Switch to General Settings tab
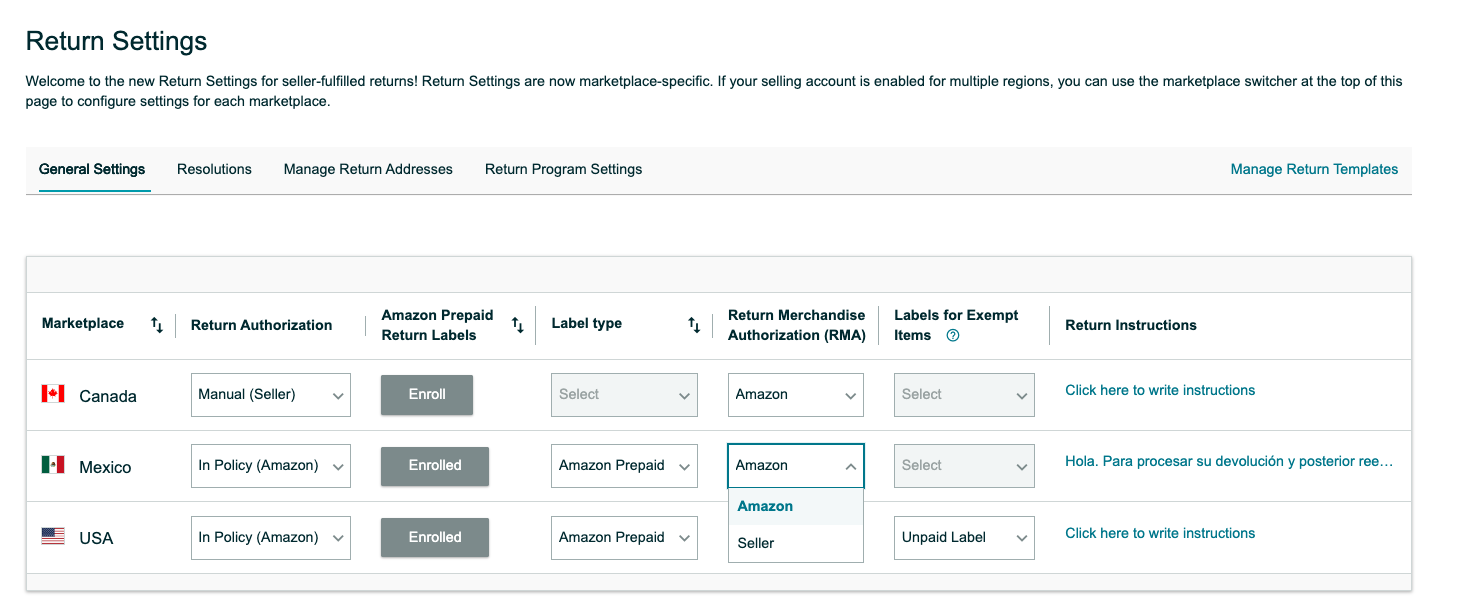This screenshot has height=612, width=1458. point(92,170)
